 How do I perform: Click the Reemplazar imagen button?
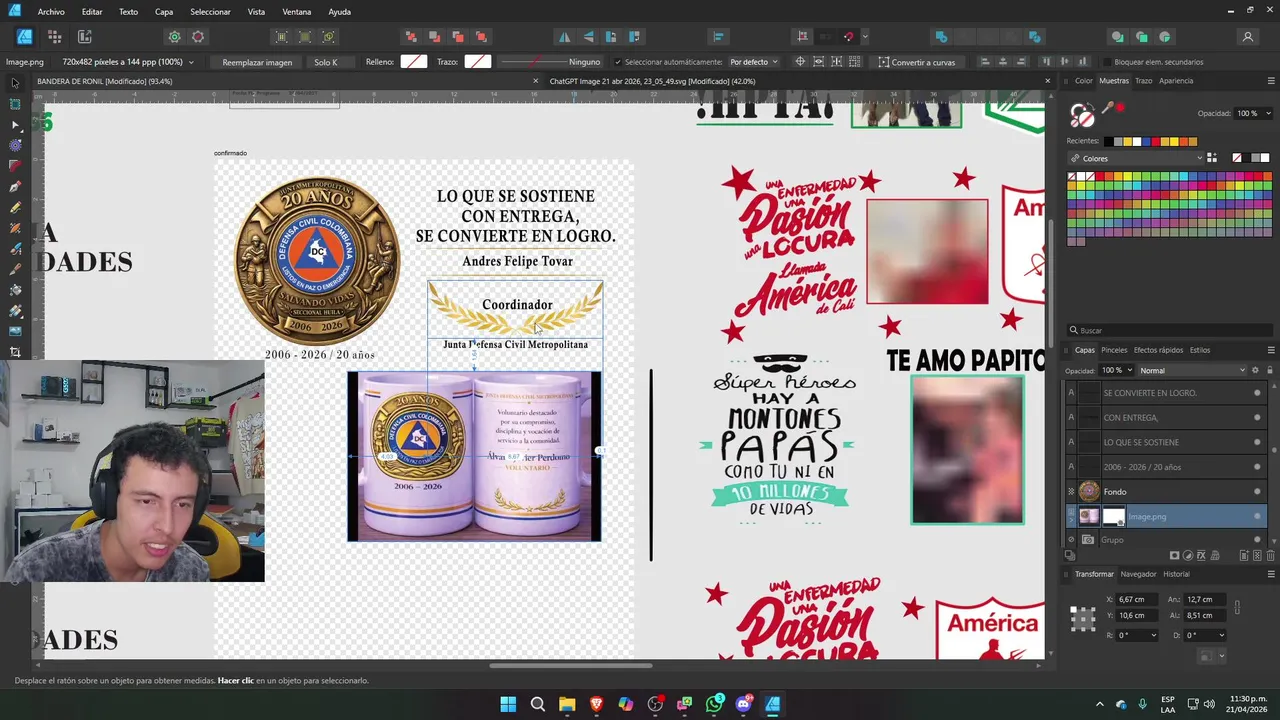click(257, 62)
